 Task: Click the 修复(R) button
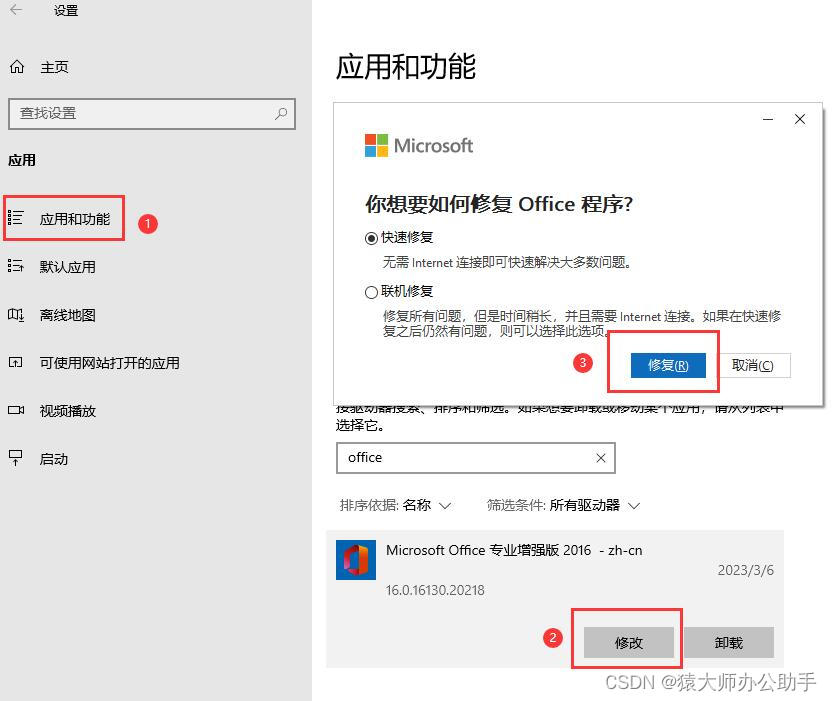tap(668, 365)
